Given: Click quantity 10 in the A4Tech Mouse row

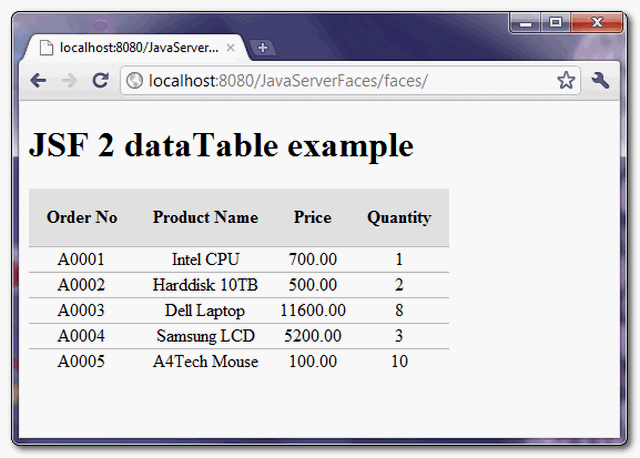Looking at the screenshot, I should tap(399, 361).
